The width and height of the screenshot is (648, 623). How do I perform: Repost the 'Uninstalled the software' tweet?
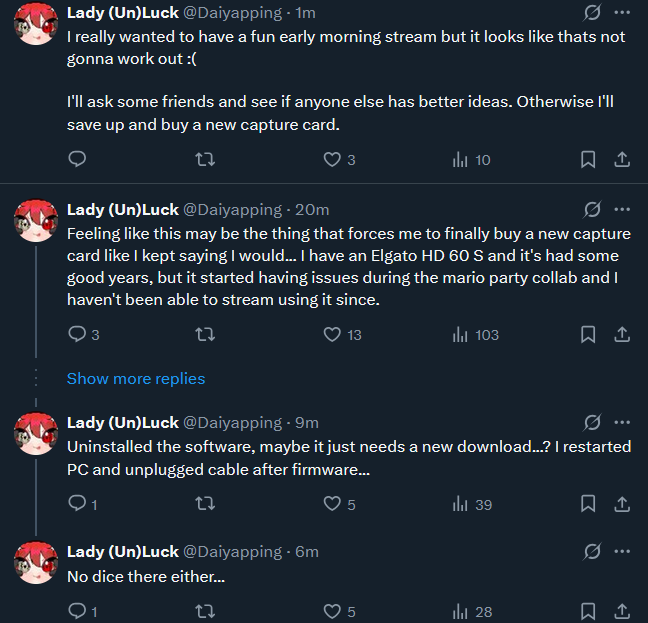(x=205, y=505)
